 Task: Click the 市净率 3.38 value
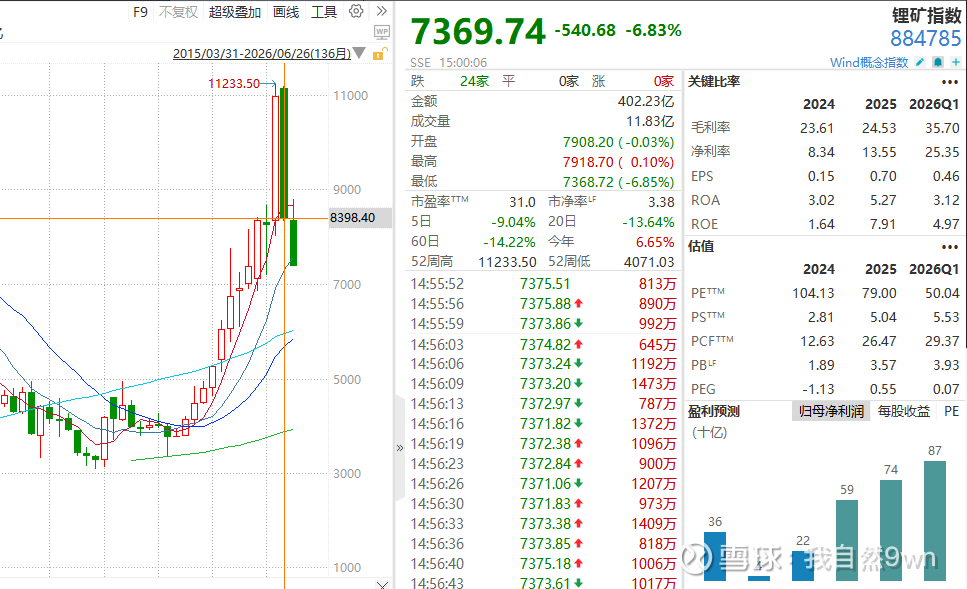tap(661, 202)
